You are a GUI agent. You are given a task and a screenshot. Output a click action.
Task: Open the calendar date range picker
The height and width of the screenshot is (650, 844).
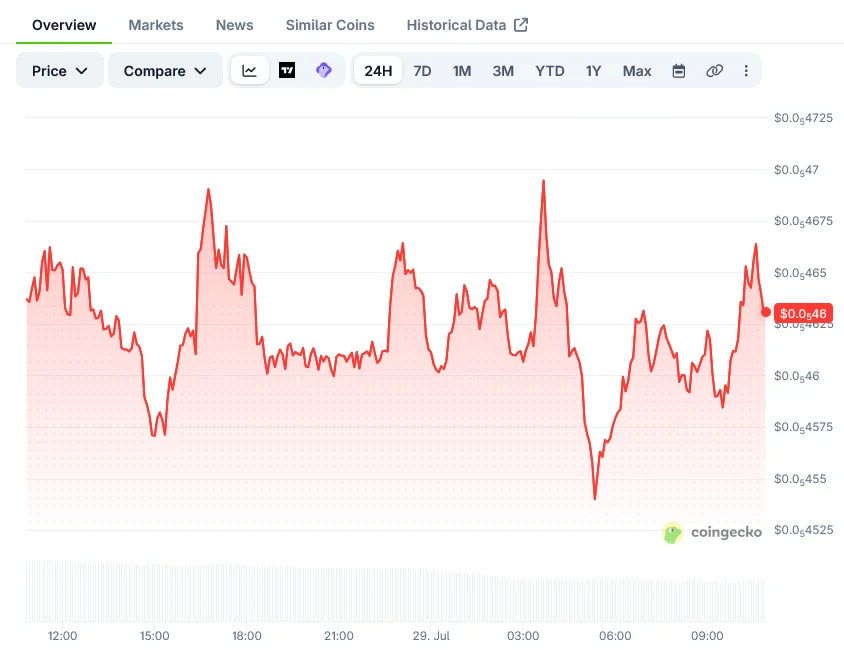click(679, 71)
